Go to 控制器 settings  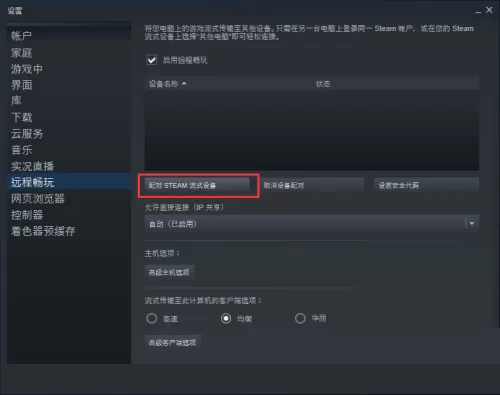click(x=68, y=215)
